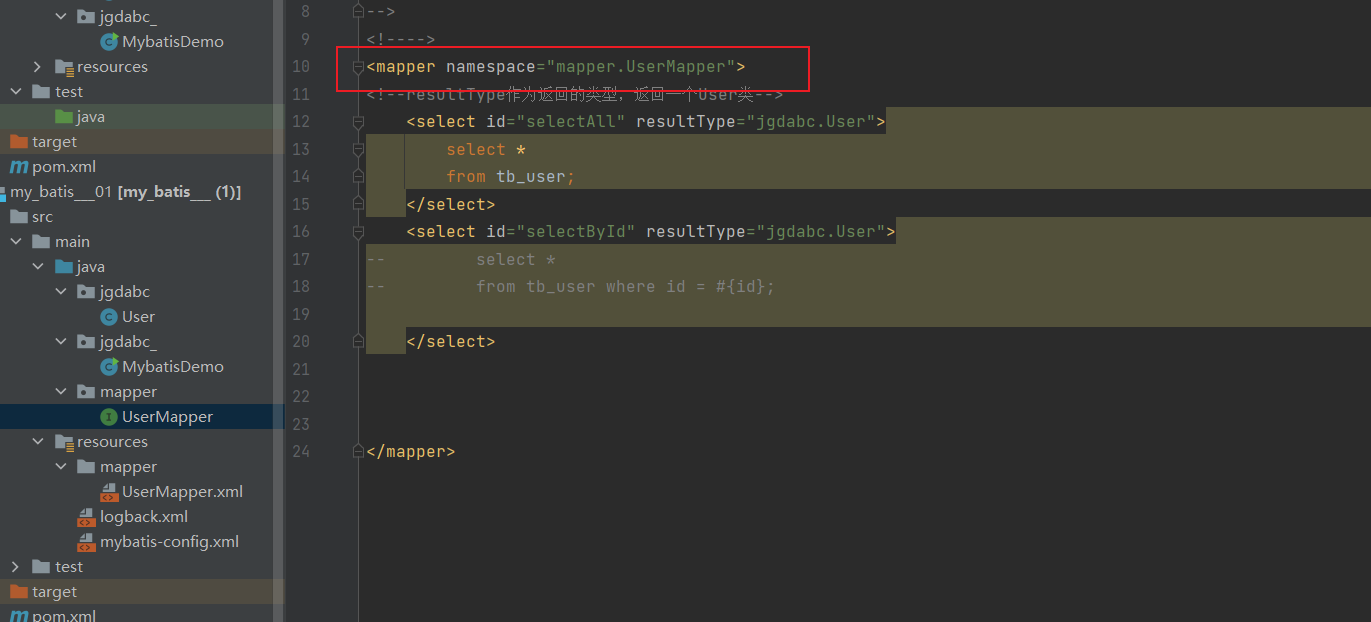Fold the mapper tag at line 10
The image size is (1371, 622).
point(358,67)
